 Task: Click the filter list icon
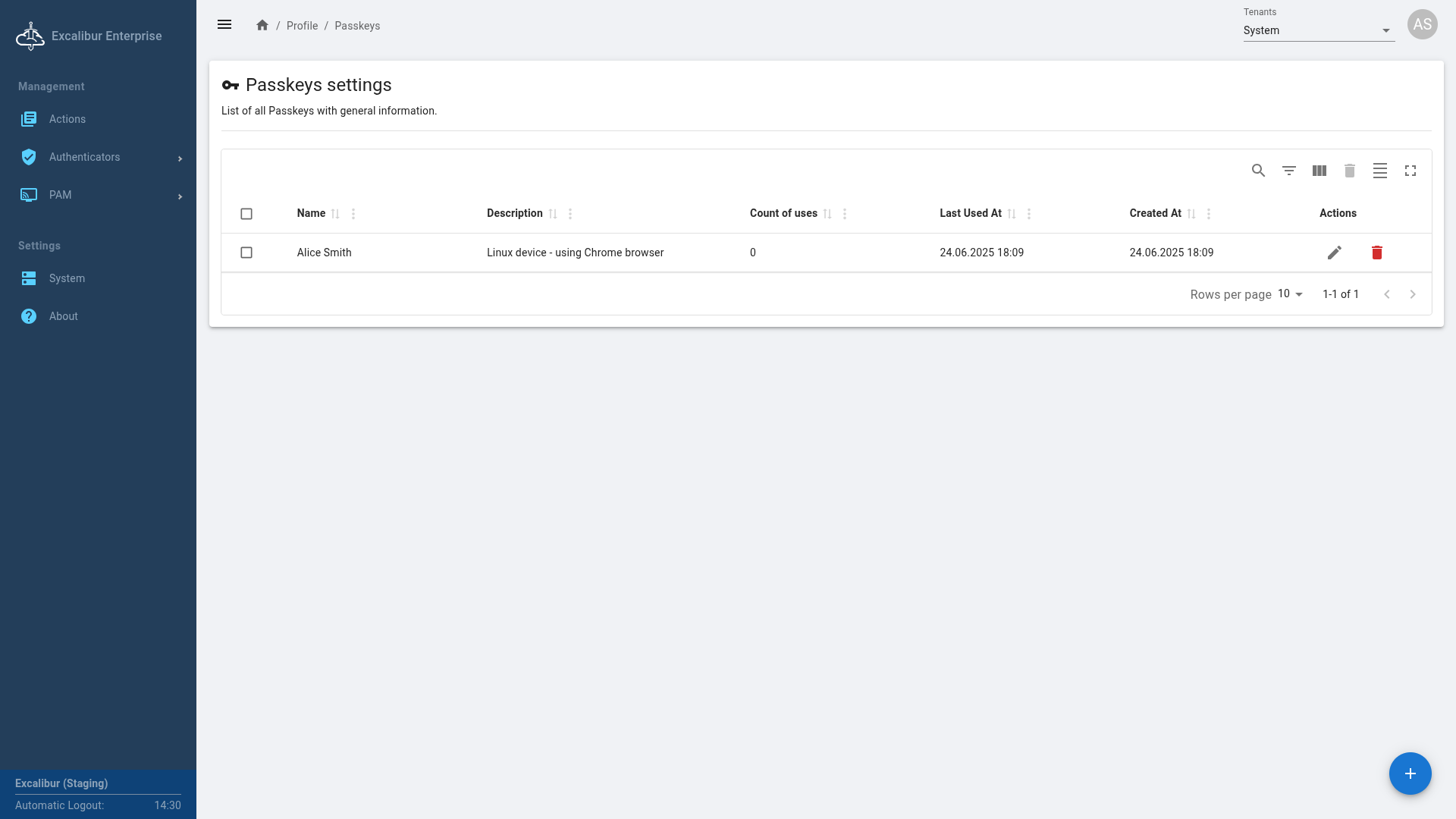(1288, 171)
